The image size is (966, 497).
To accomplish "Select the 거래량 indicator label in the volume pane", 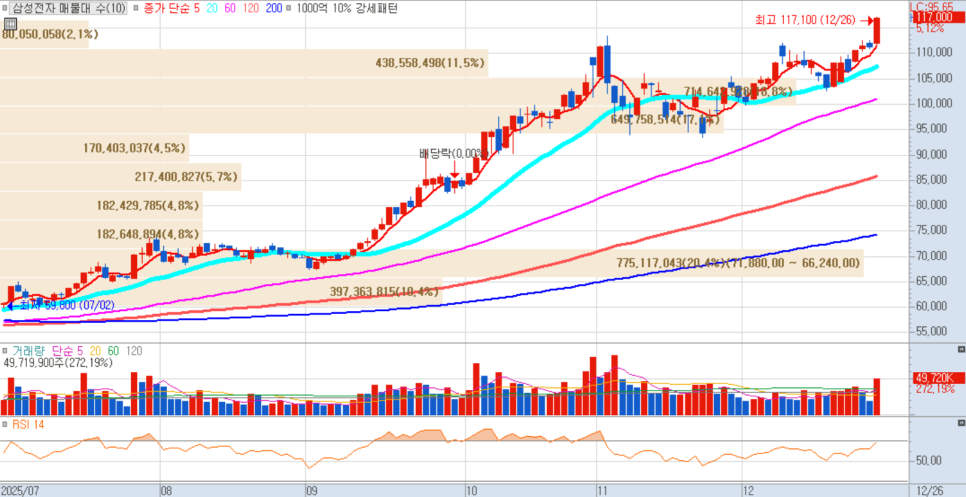I will pyautogui.click(x=30, y=351).
